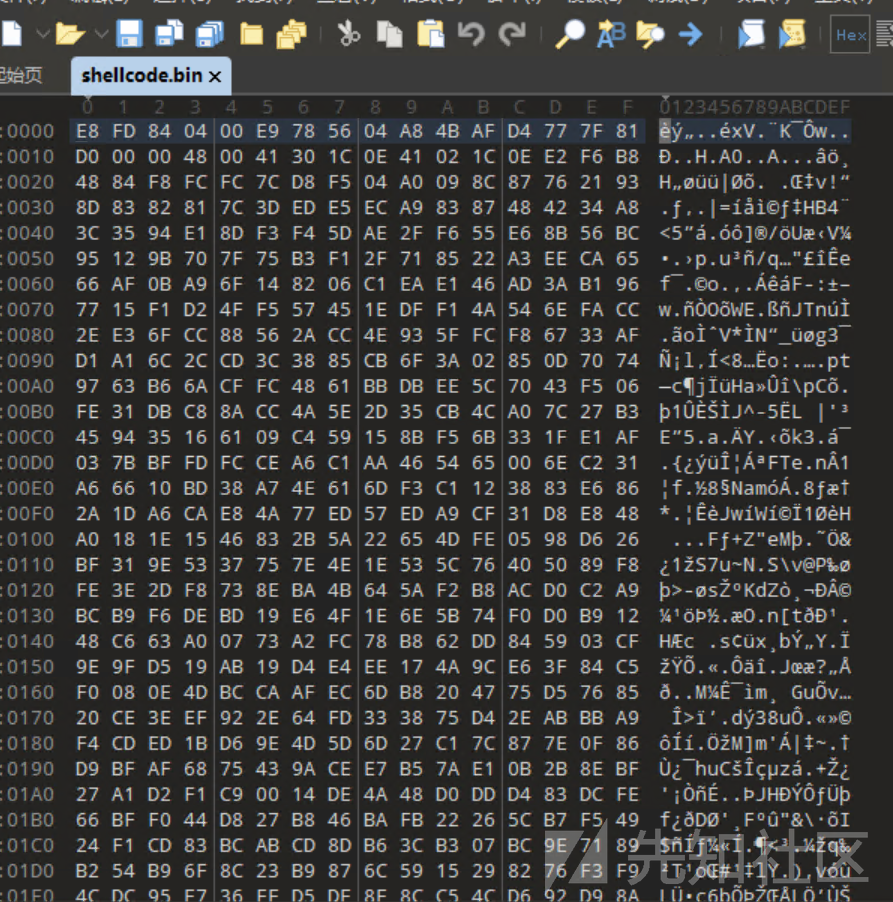Click the decoded text of row 0110
893x902 pixels.
pos(755,565)
